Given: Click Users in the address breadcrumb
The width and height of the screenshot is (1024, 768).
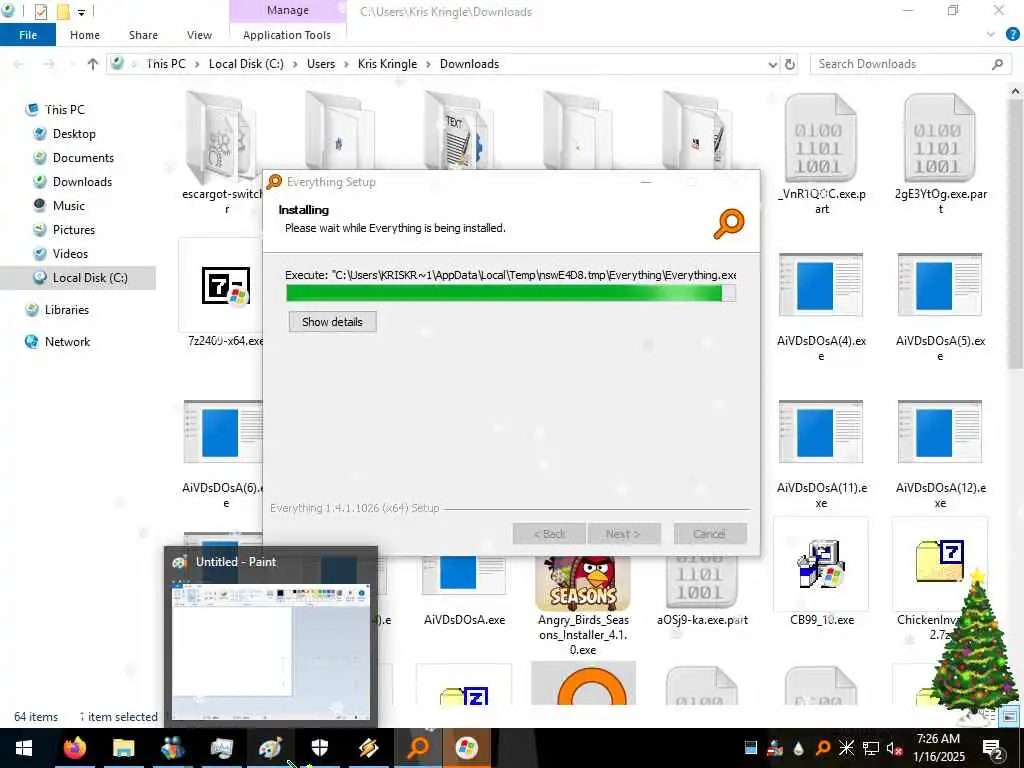Looking at the screenshot, I should (321, 64).
